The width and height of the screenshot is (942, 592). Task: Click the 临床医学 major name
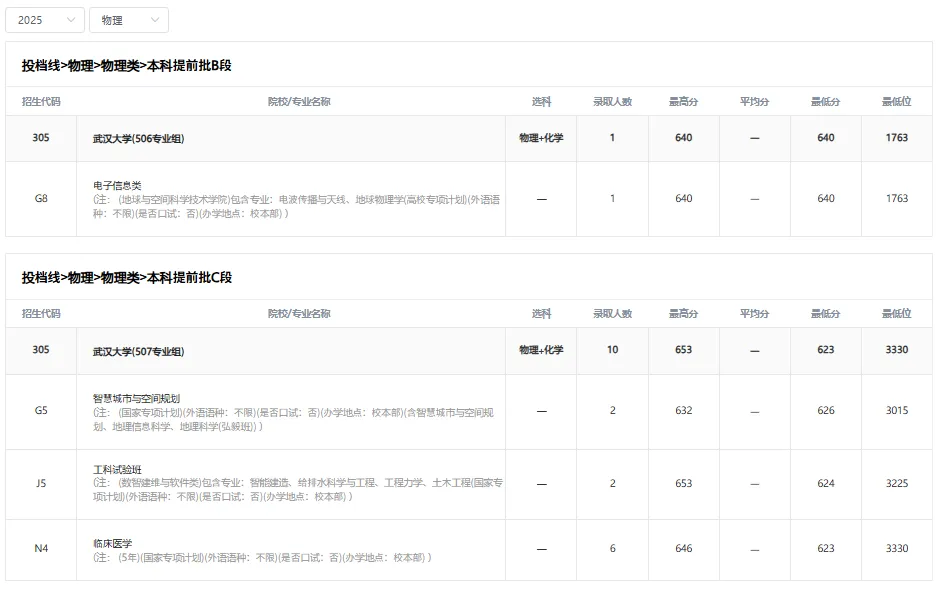112,543
